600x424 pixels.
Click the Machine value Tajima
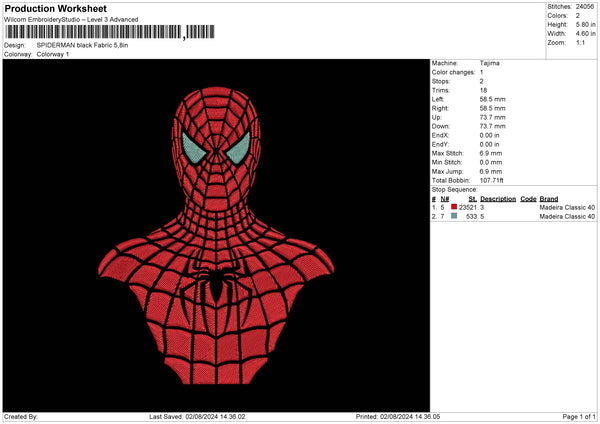coord(490,63)
